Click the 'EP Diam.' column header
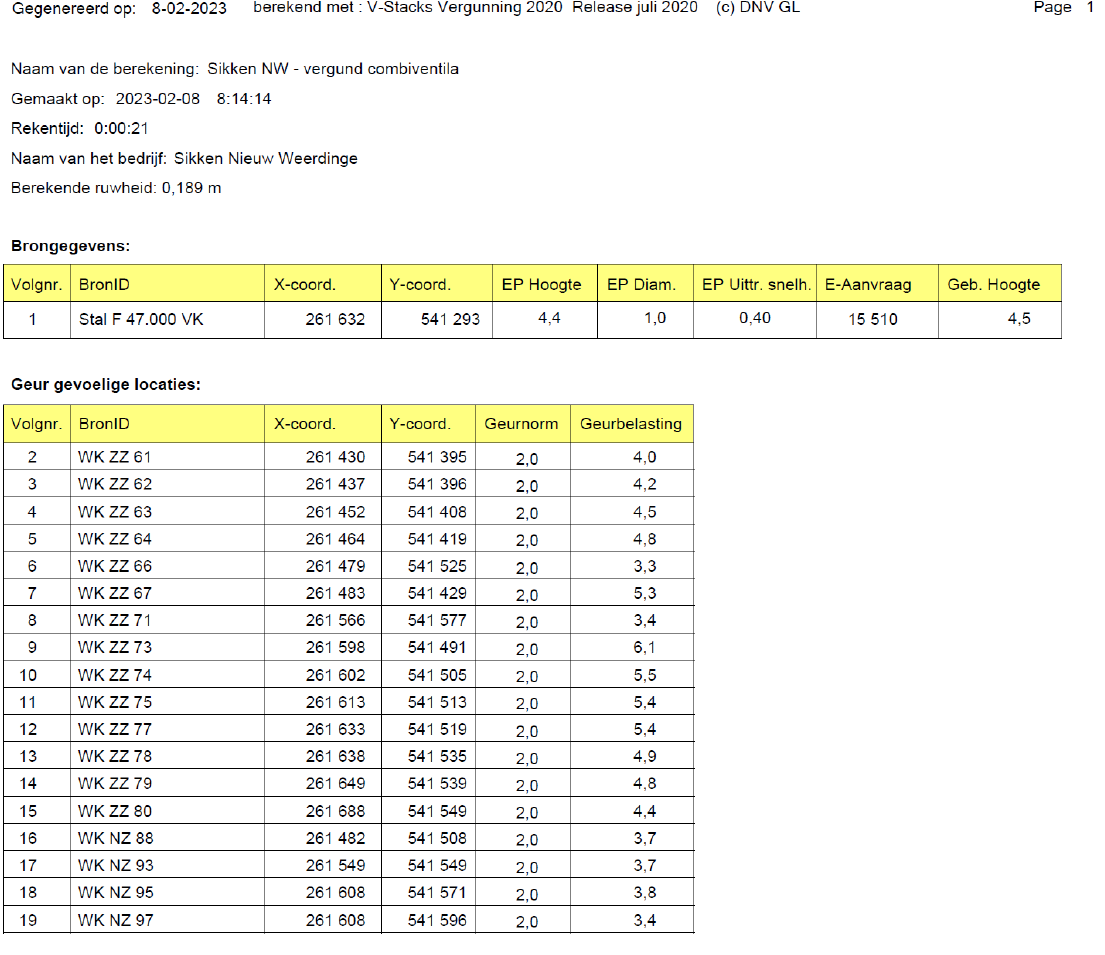This screenshot has height=955, width=1105. 641,285
